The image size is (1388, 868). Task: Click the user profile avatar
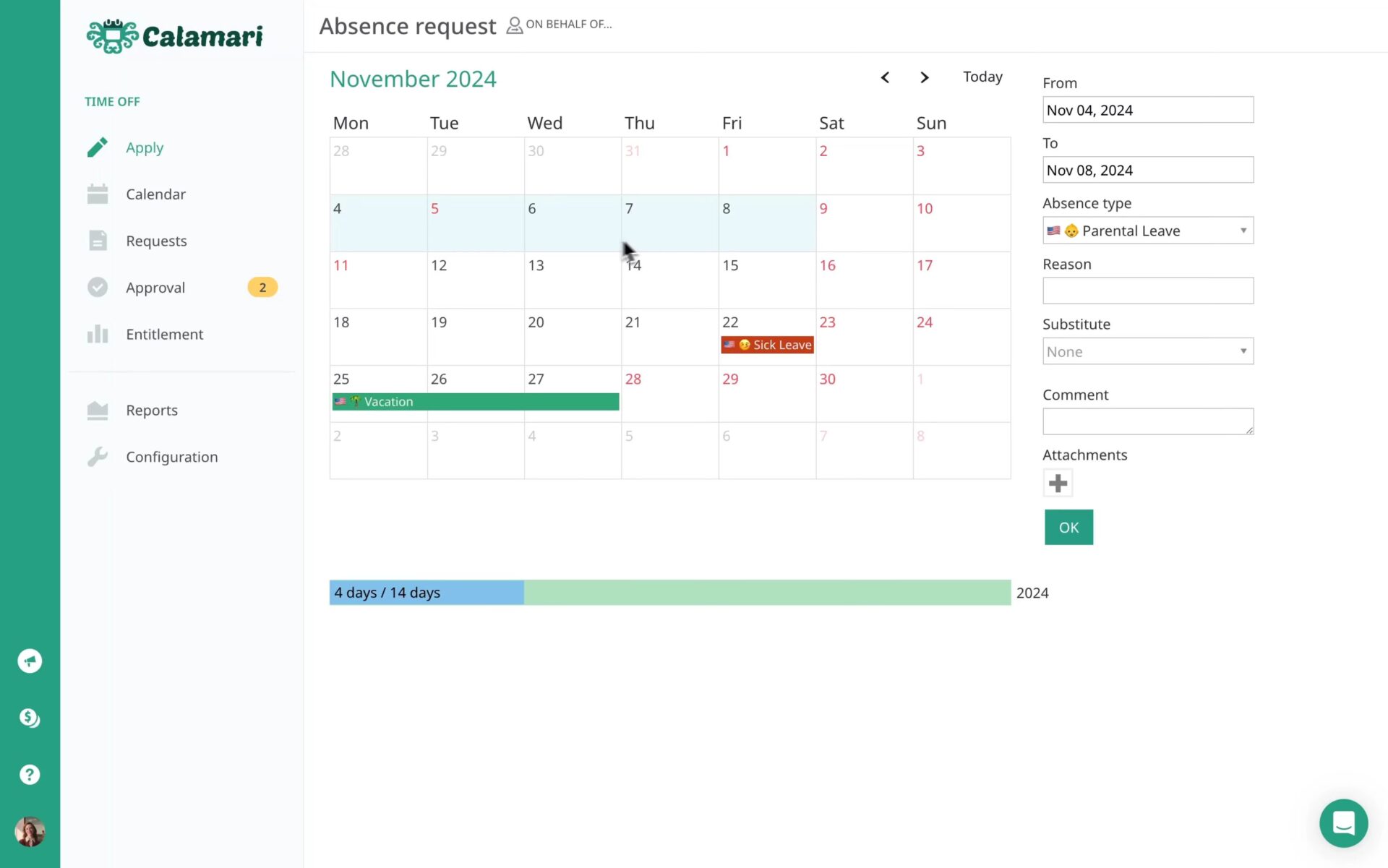coord(30,832)
